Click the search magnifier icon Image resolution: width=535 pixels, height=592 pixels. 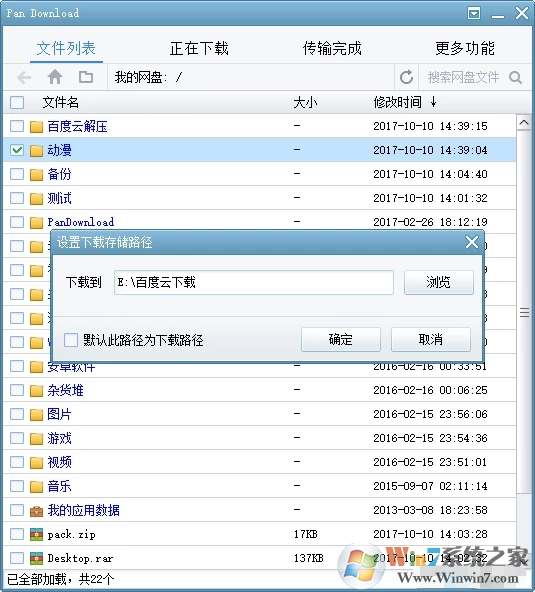tap(515, 77)
